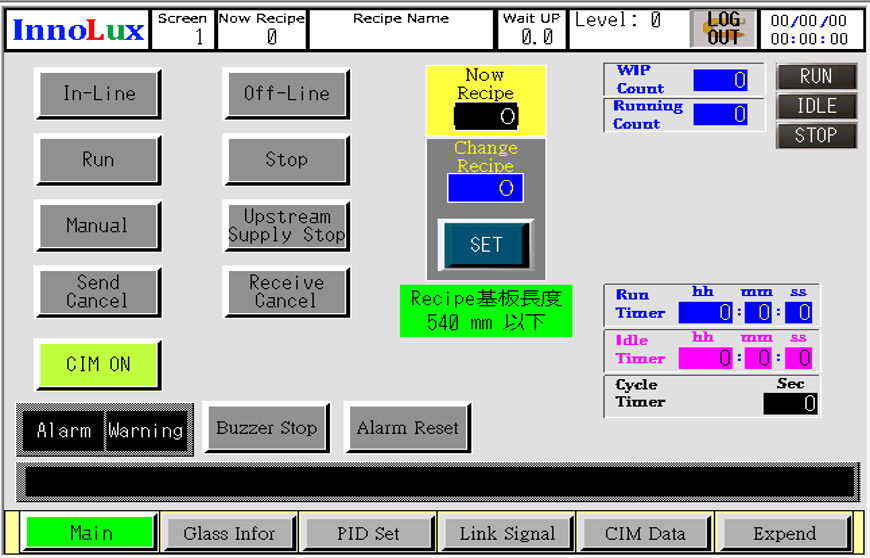
Task: Click the Warning indicator
Action: 146,431
